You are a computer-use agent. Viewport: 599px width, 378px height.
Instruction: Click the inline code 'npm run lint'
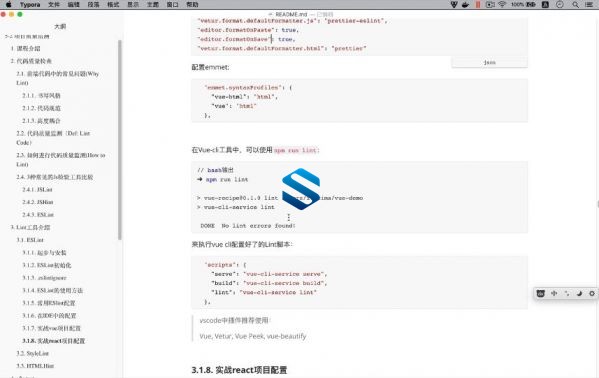pos(296,150)
